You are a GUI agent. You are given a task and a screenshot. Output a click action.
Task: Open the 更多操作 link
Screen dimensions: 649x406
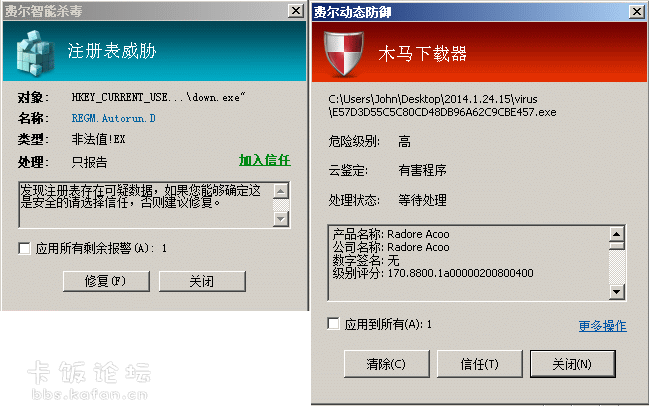point(602,325)
